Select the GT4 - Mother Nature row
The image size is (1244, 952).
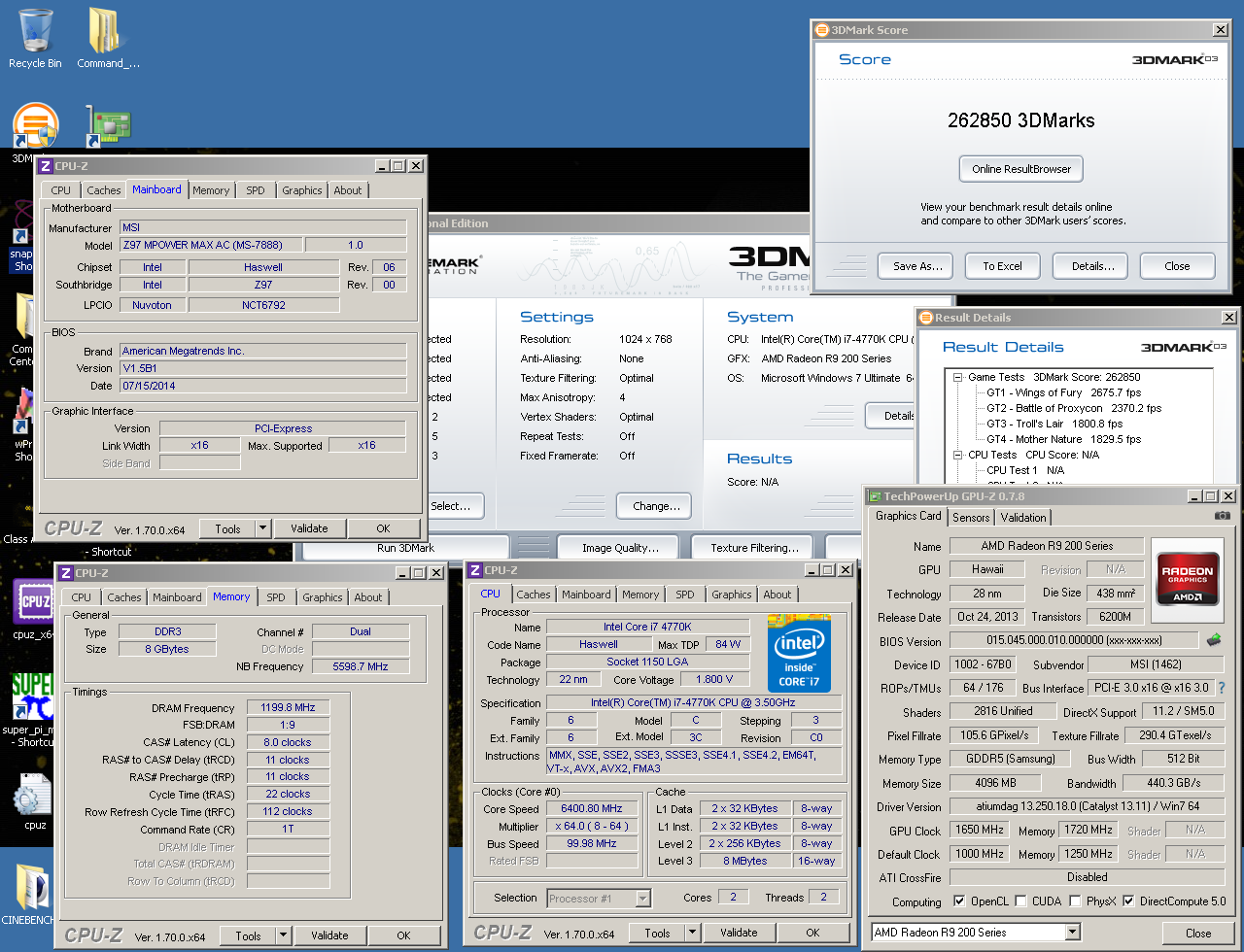click(1063, 439)
